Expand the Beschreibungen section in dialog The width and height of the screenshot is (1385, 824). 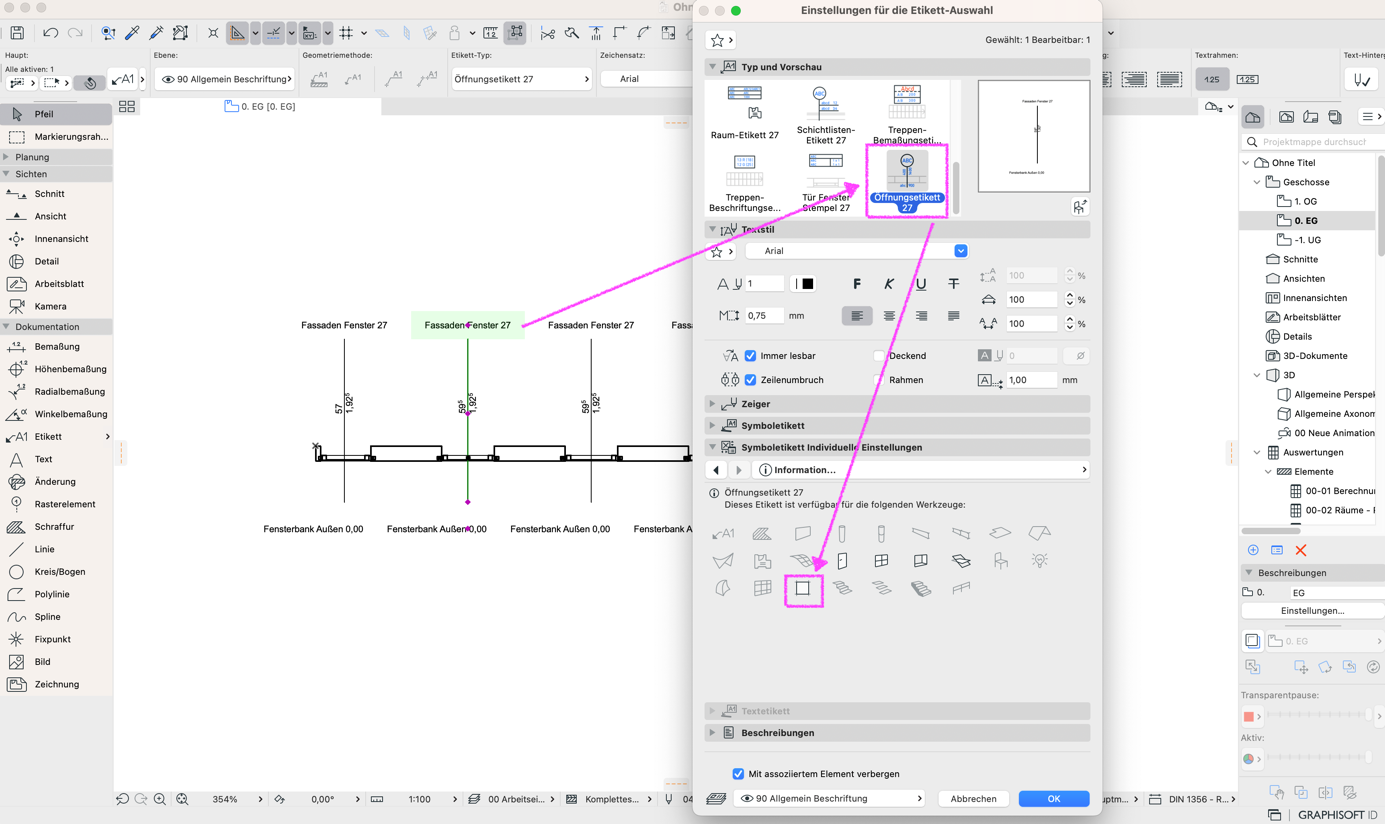point(897,733)
